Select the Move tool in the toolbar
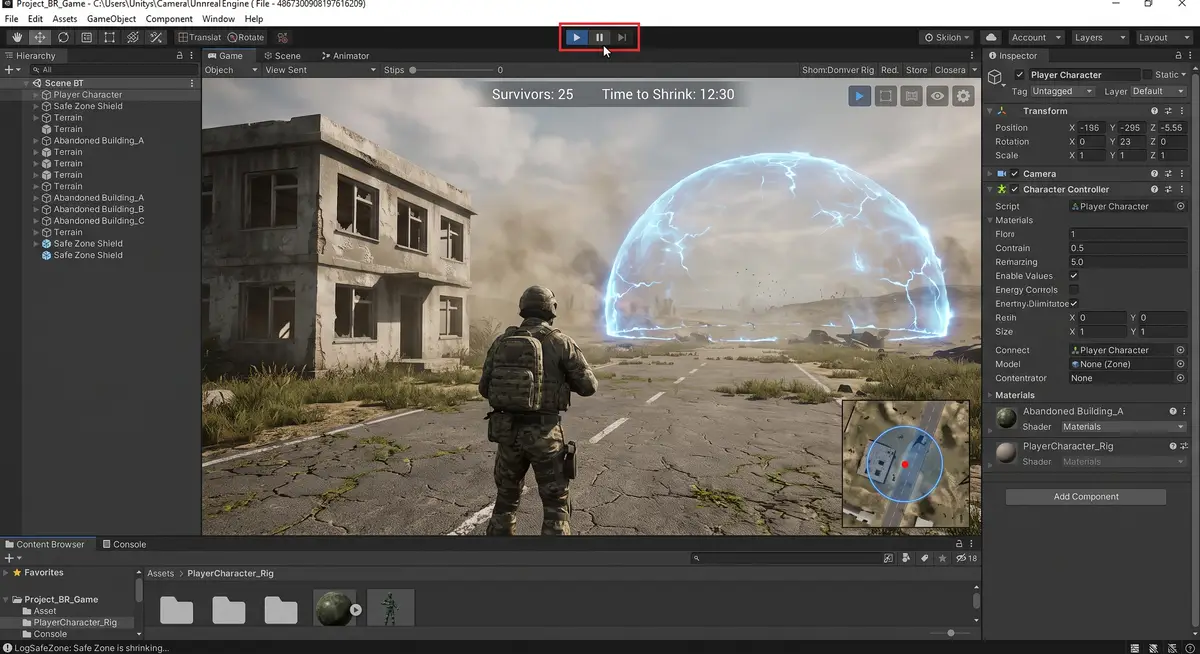1200x654 pixels. tap(40, 37)
